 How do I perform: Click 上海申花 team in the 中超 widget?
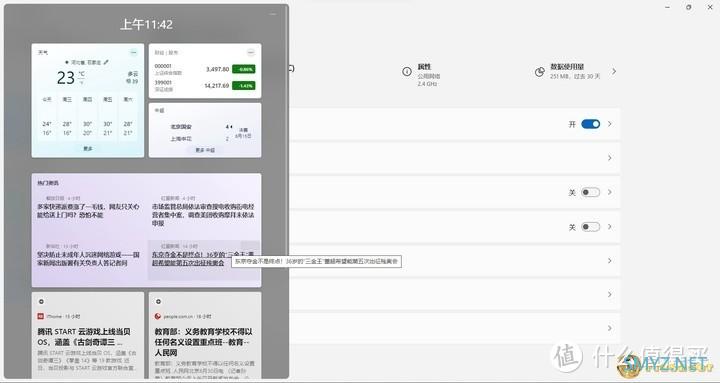click(181, 139)
